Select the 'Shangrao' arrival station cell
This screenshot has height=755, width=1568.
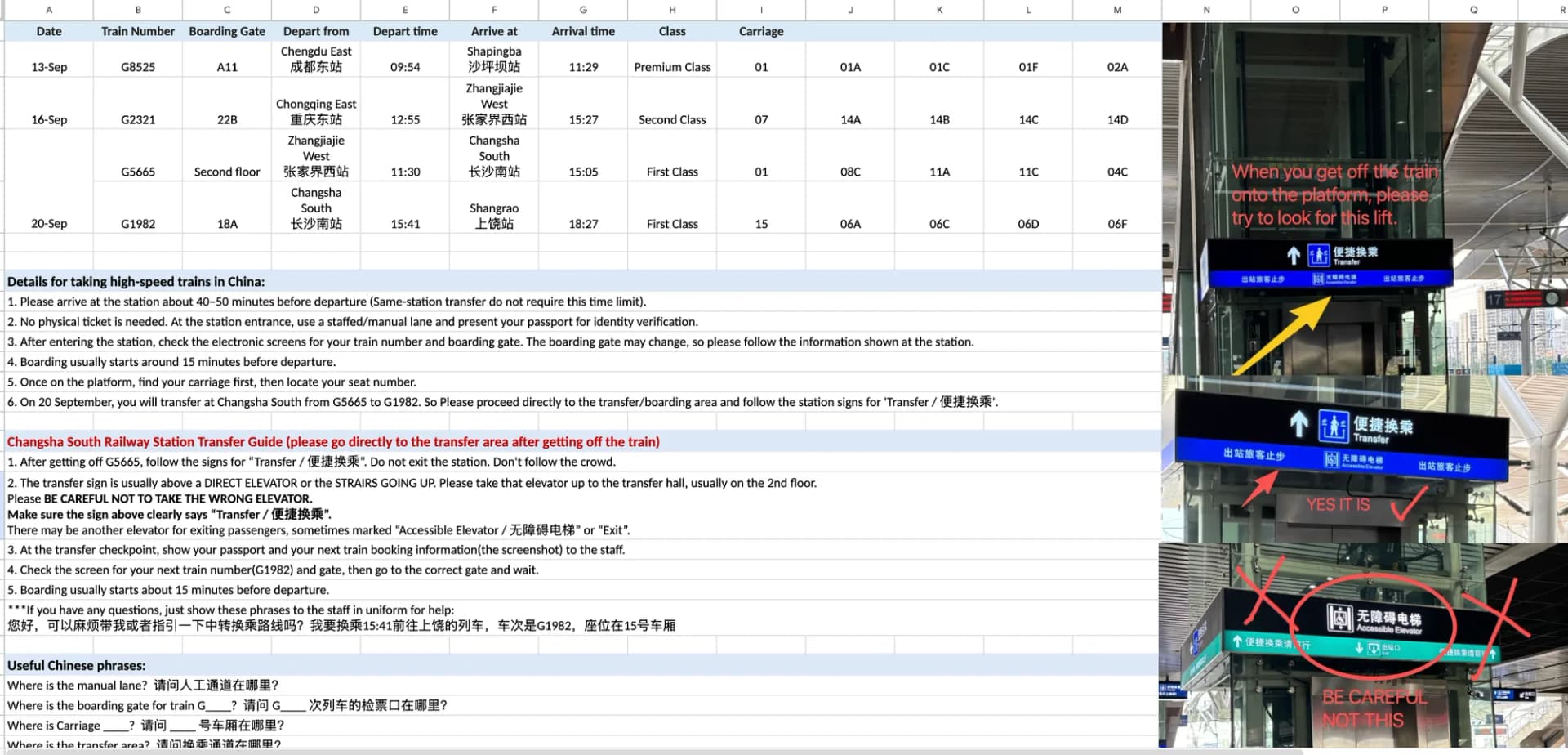coord(494,208)
